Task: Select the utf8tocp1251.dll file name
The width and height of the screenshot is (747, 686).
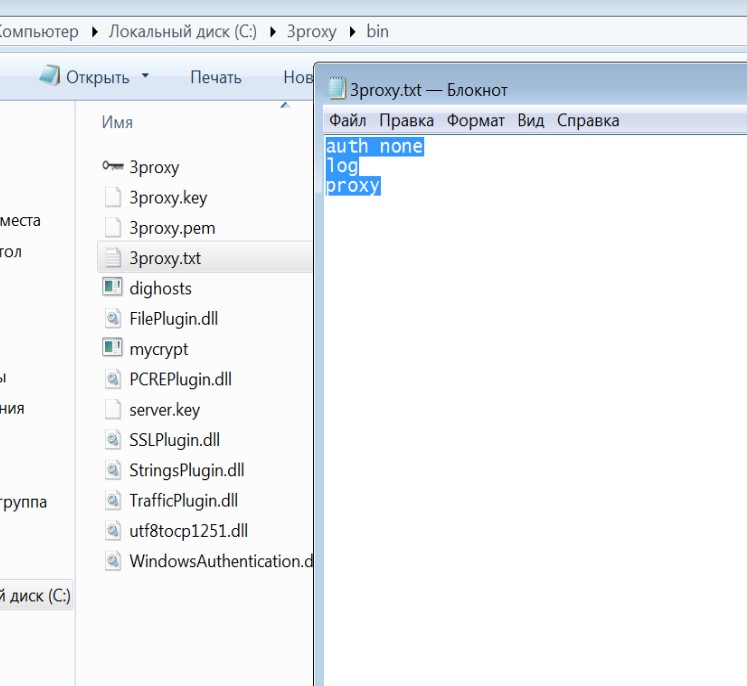Action: [x=188, y=531]
